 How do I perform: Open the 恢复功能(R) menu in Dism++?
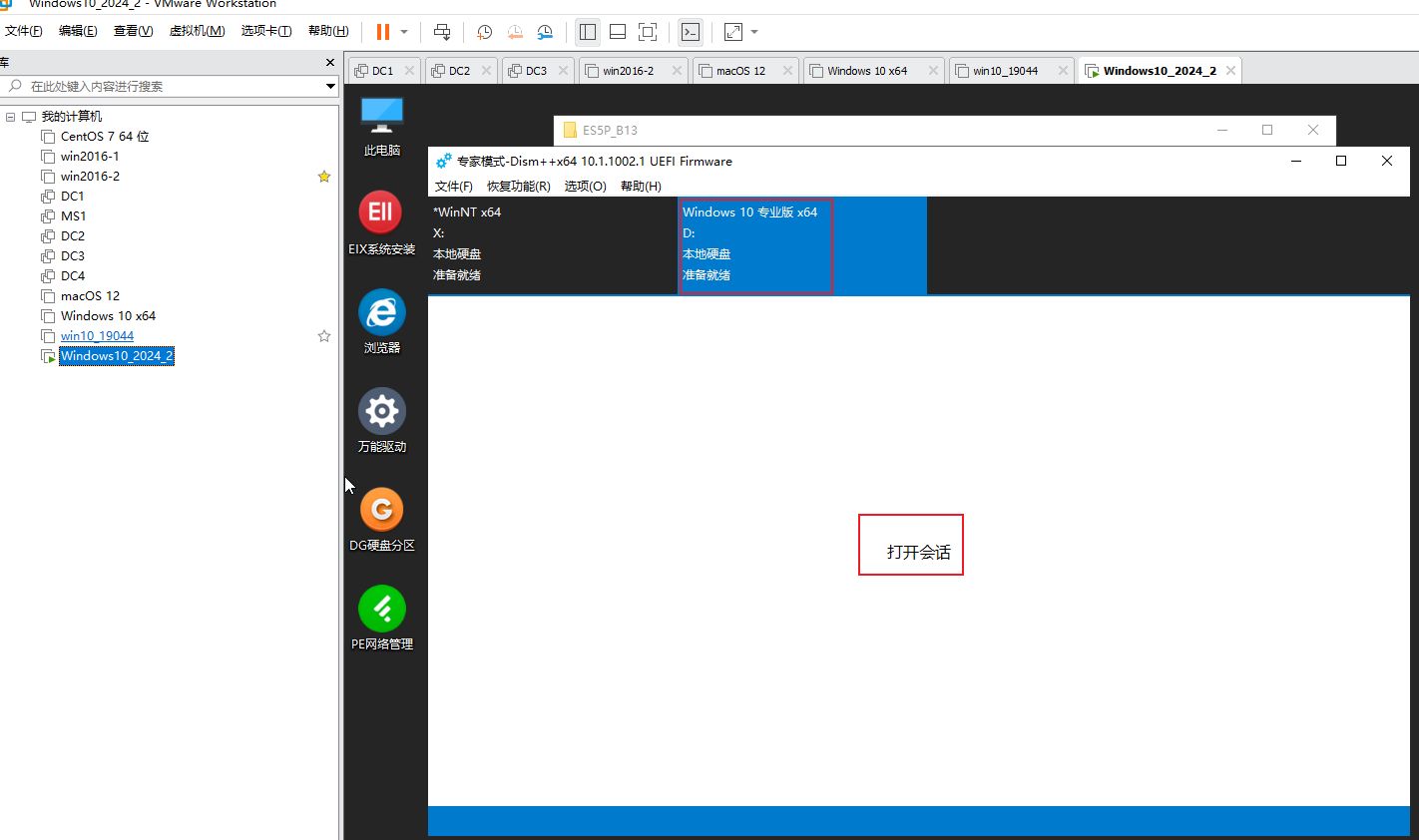[x=518, y=187]
